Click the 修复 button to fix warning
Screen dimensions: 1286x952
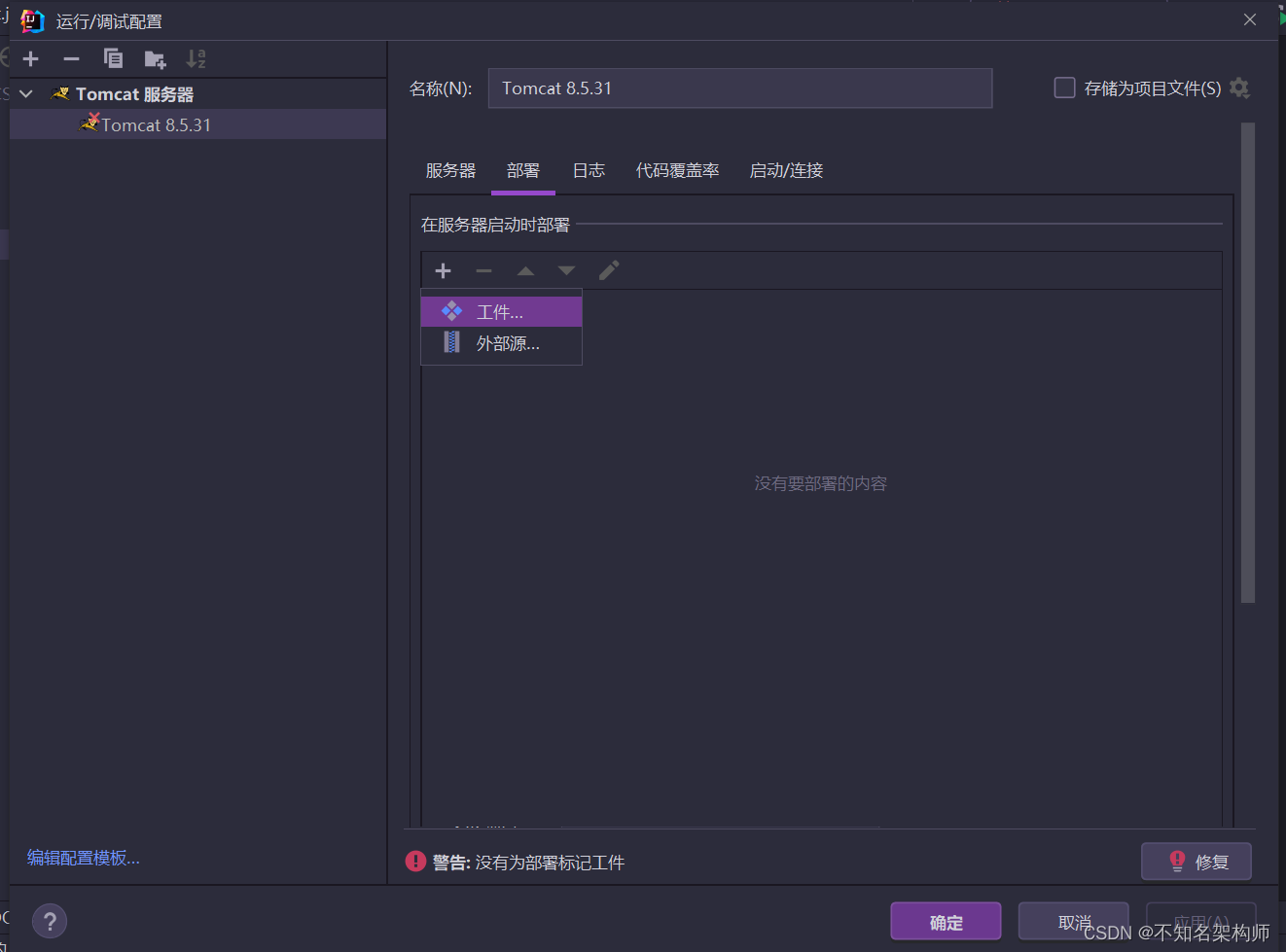click(x=1197, y=861)
